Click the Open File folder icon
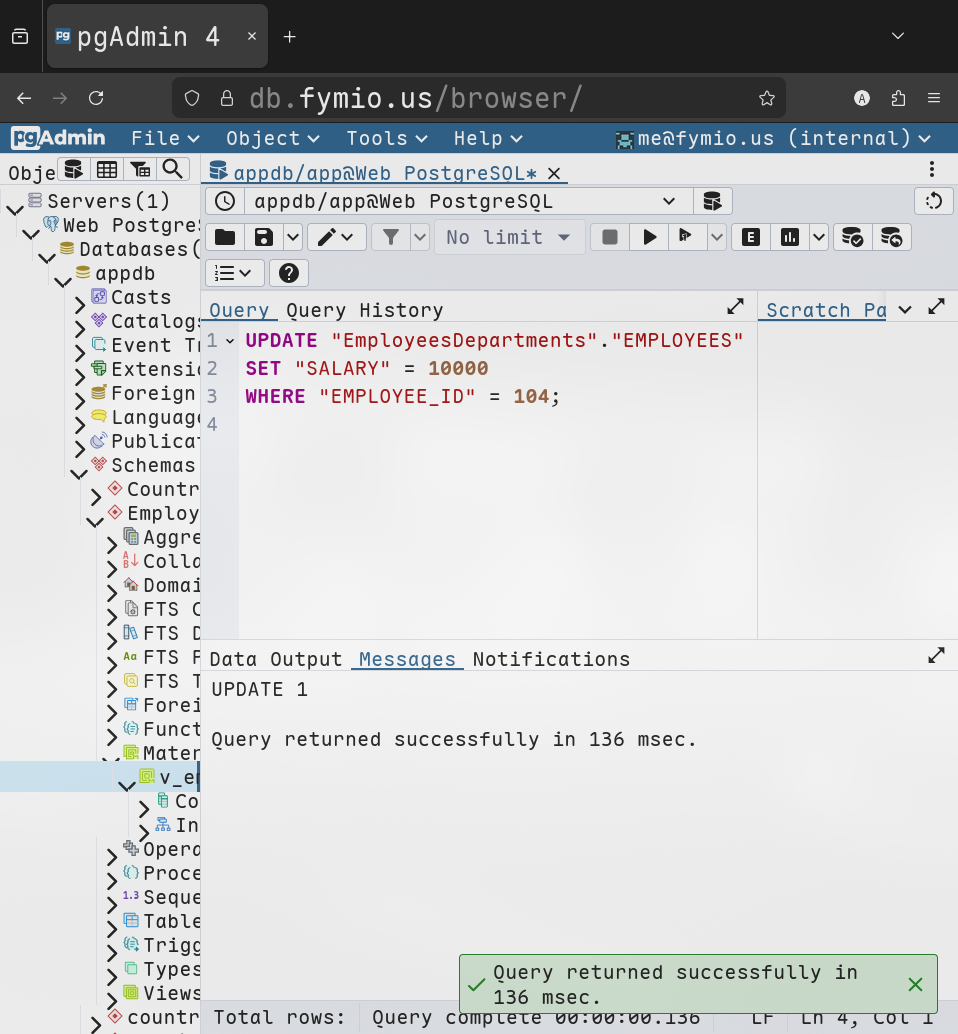Viewport: 958px width, 1034px height. coord(225,237)
